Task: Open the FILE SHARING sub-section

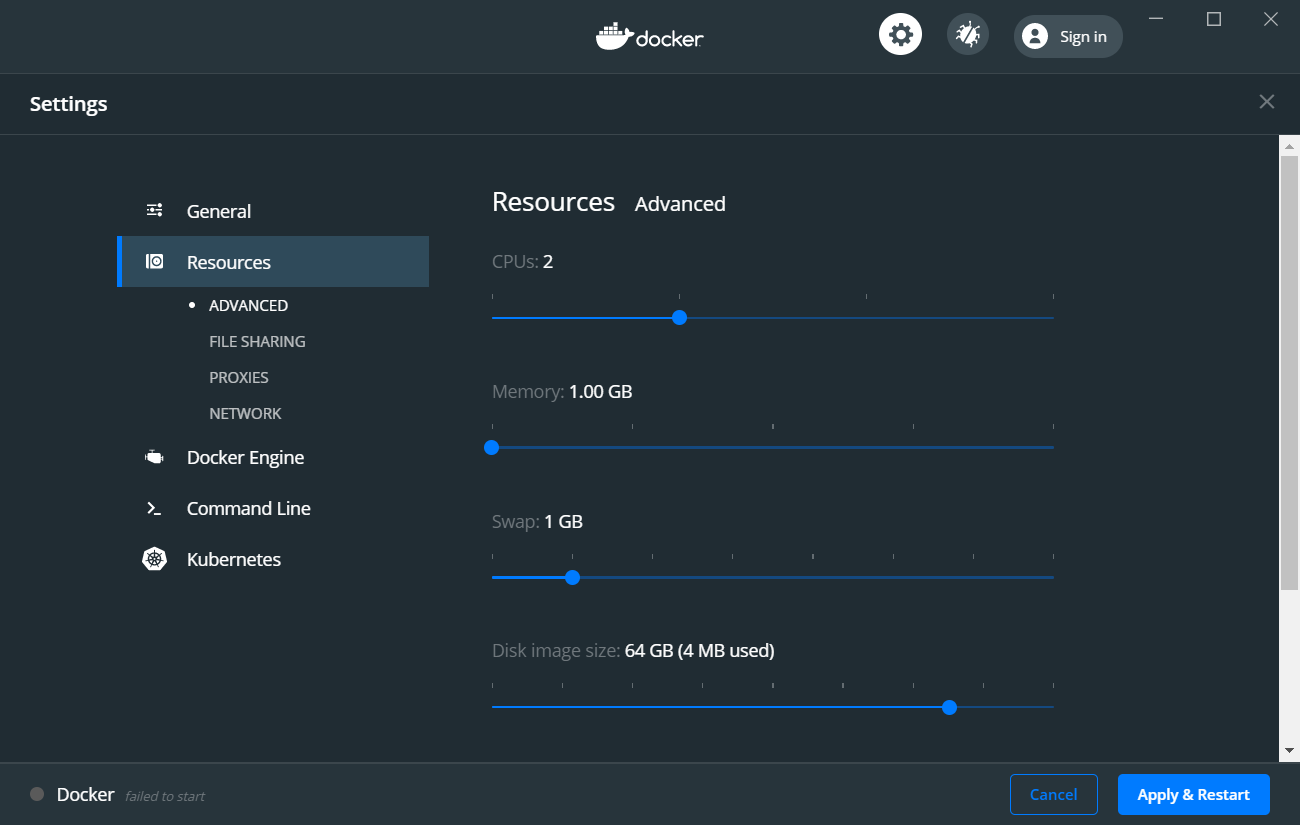Action: pos(257,341)
